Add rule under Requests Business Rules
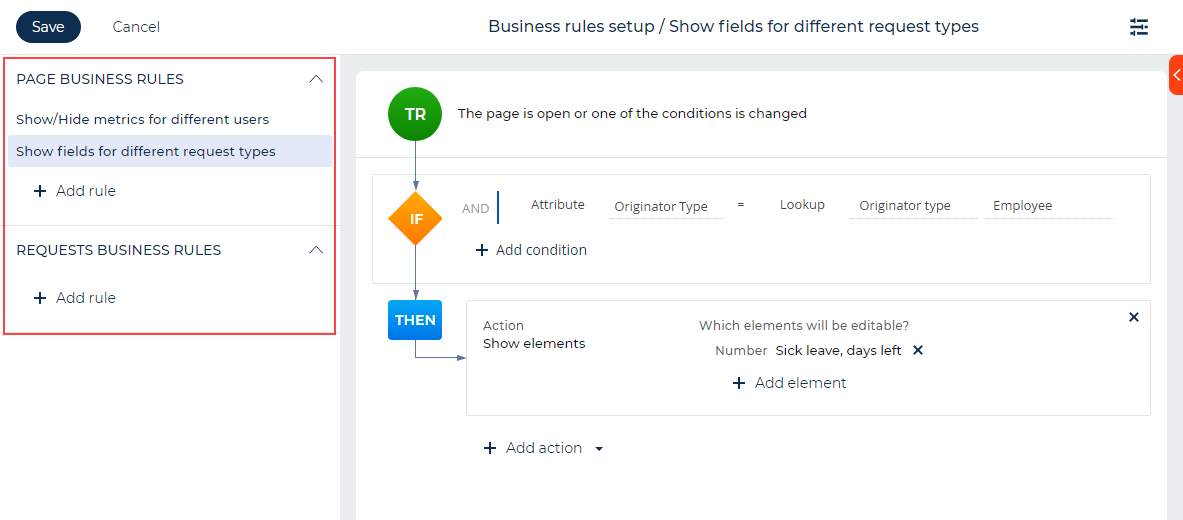The image size is (1183, 520). tap(75, 298)
